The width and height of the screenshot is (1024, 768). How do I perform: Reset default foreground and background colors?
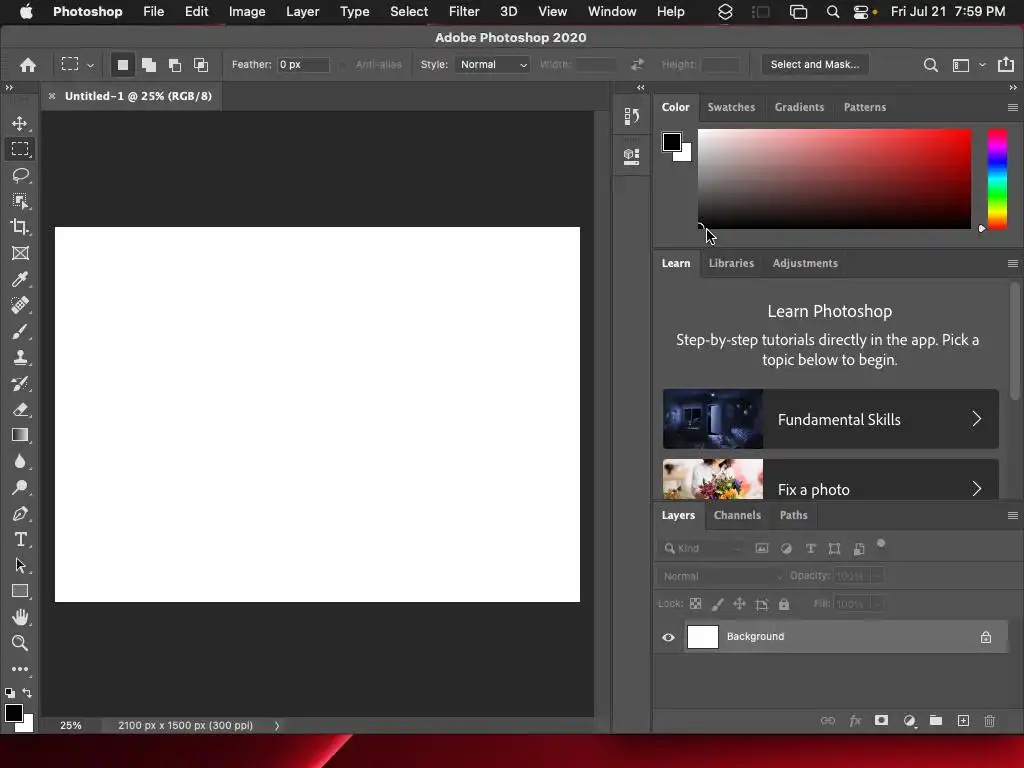pyautogui.click(x=9, y=693)
